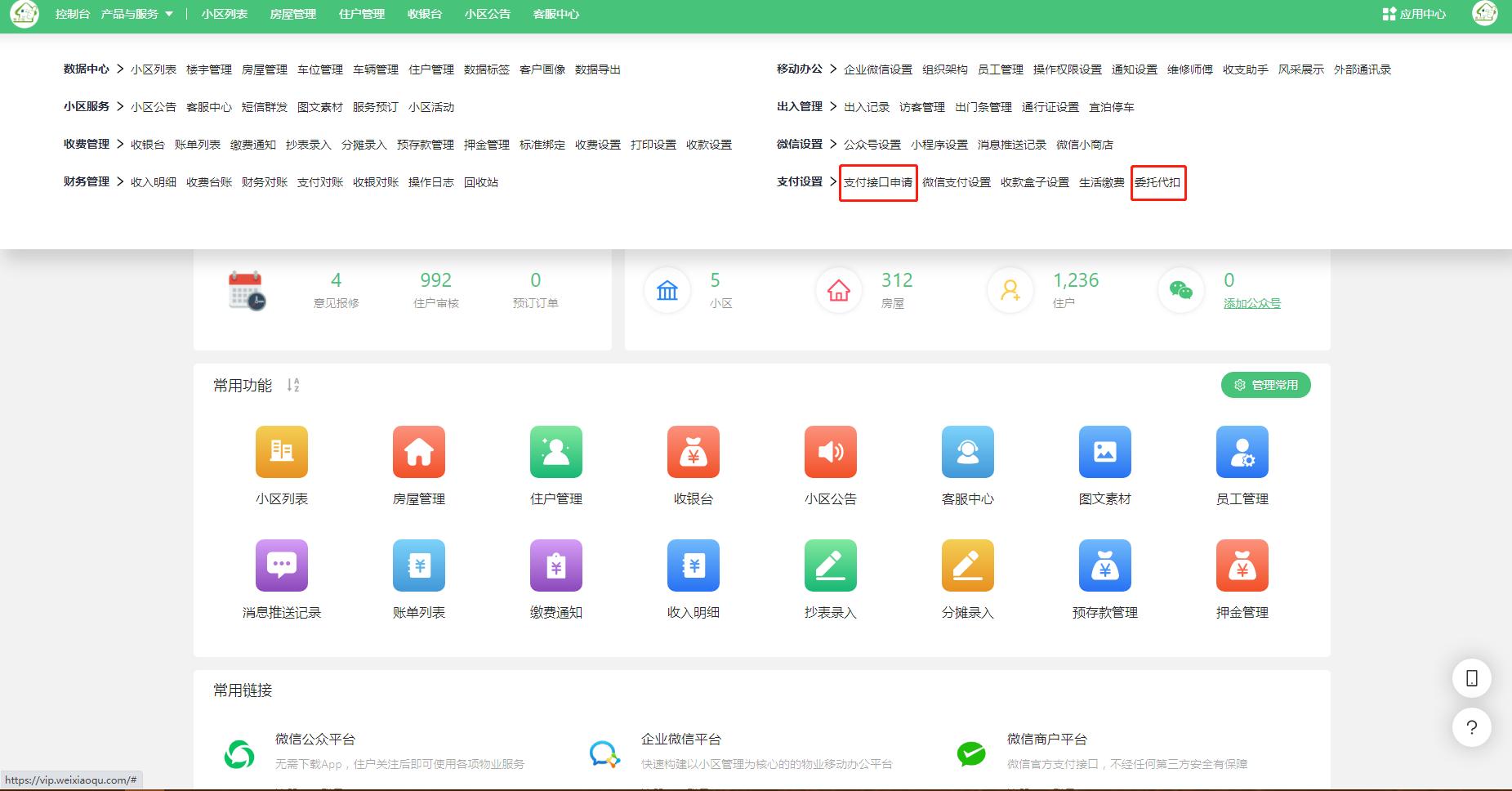Screen dimensions: 1512x791
Task: Open the 应用中心 in the top bar
Action: click(x=1414, y=14)
